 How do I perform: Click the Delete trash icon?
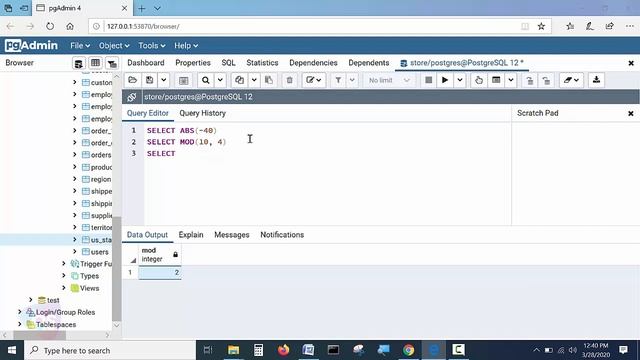coord(289,80)
